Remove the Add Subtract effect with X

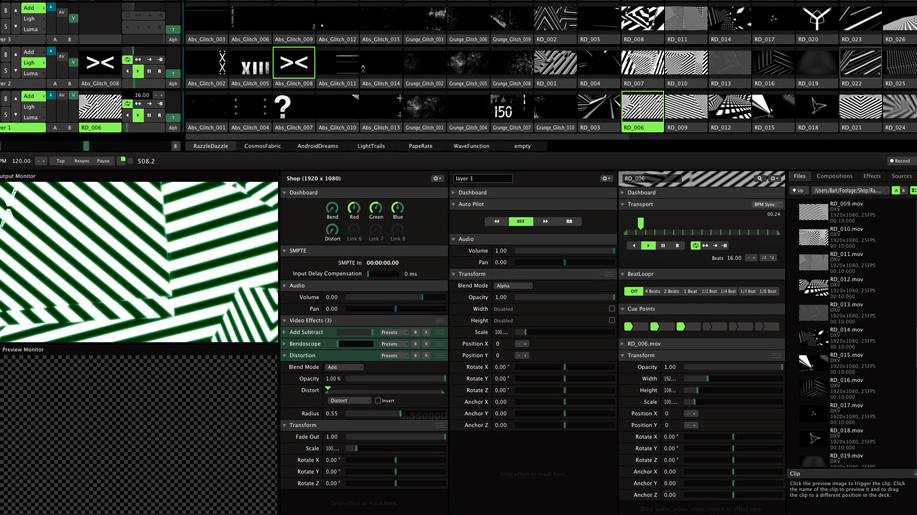coord(426,332)
